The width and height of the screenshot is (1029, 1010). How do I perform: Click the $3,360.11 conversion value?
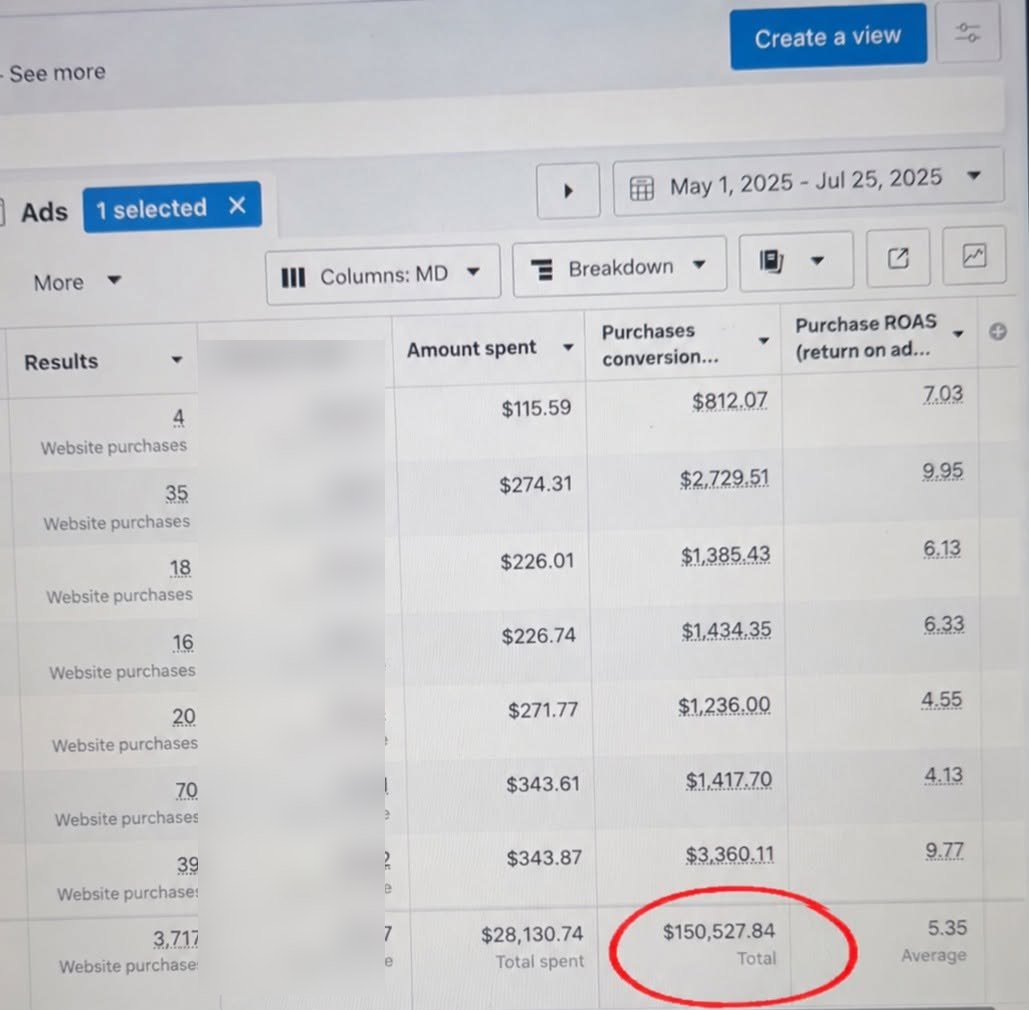tap(730, 854)
